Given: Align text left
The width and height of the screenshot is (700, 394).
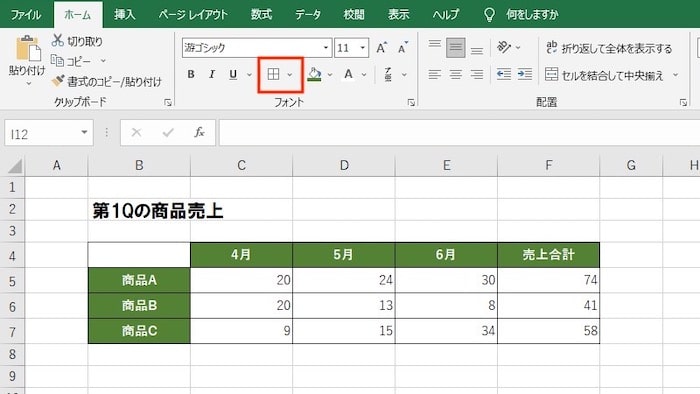Looking at the screenshot, I should [434, 75].
